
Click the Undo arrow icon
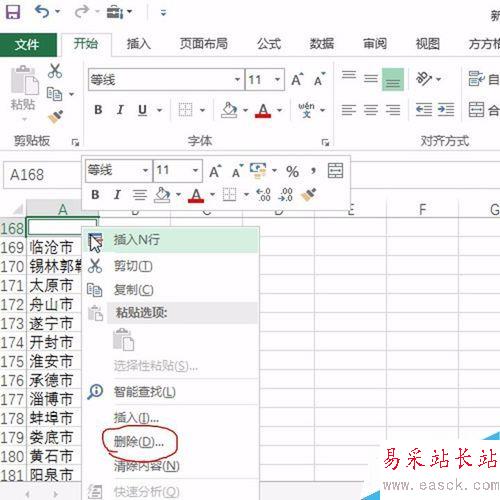click(x=42, y=12)
